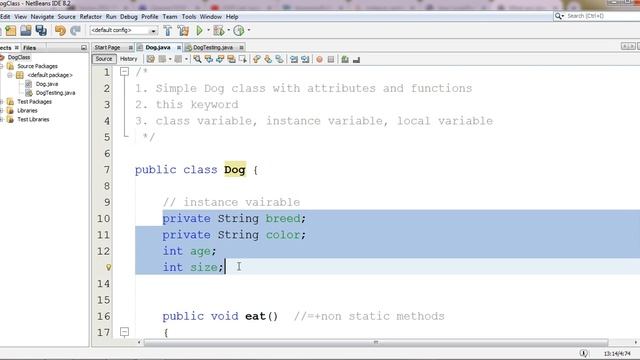Toggle highlight search icon
Image resolution: width=640 pixels, height=360 pixels.
[231, 59]
